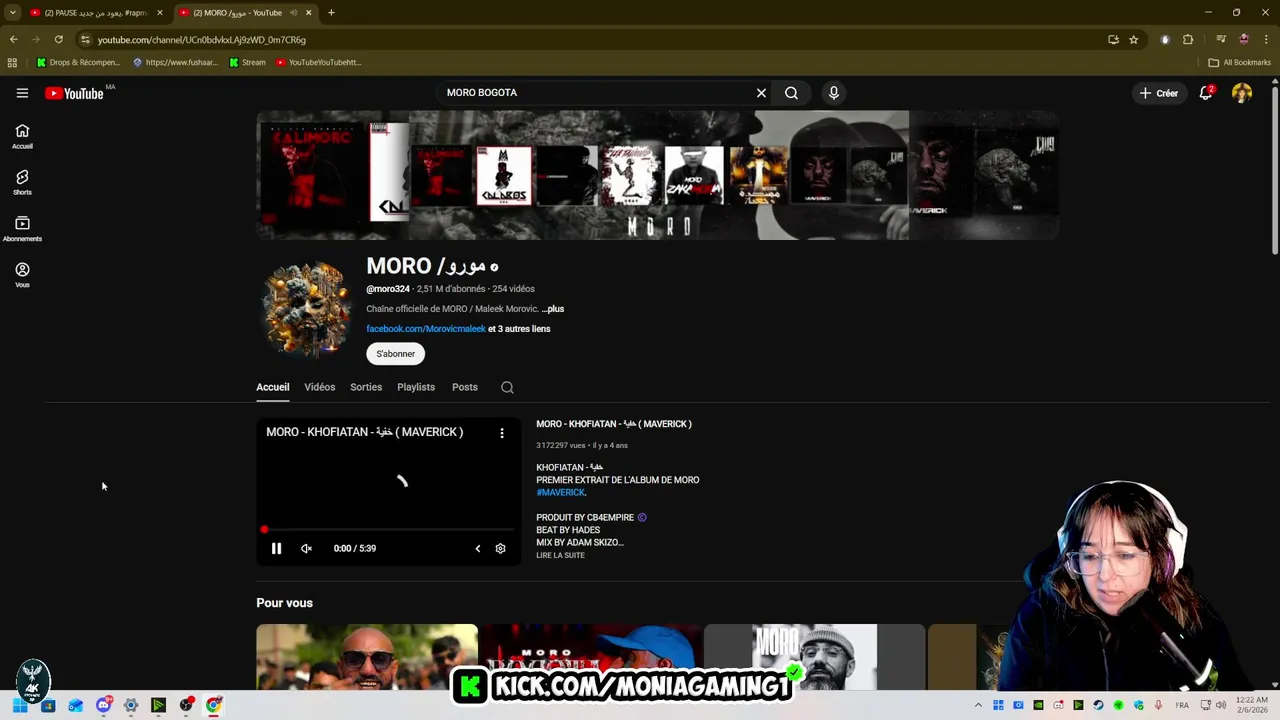Viewport: 1280px width, 720px height.
Task: Open the Chrome three-dot menu
Action: [x=1266, y=39]
